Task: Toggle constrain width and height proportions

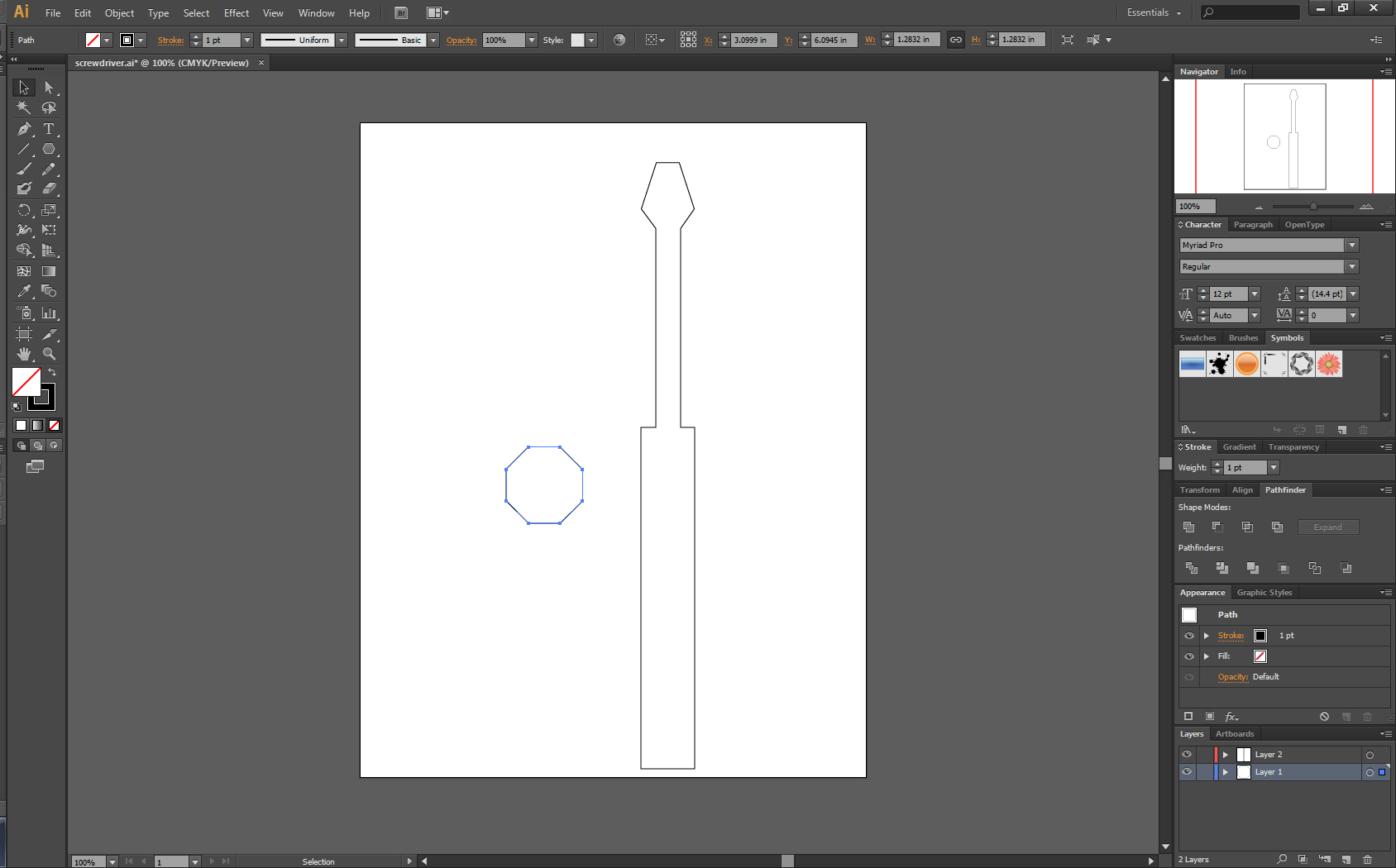Action: pos(956,40)
